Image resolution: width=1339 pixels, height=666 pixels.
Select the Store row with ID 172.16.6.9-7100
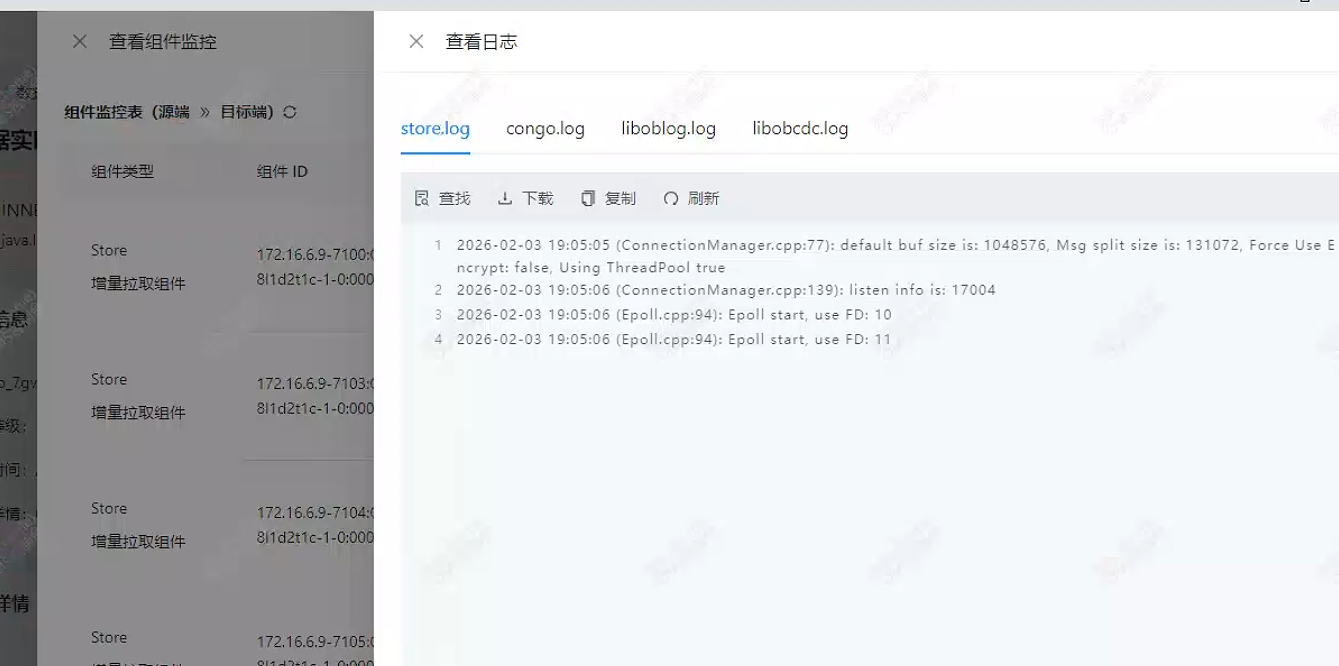(x=200, y=267)
